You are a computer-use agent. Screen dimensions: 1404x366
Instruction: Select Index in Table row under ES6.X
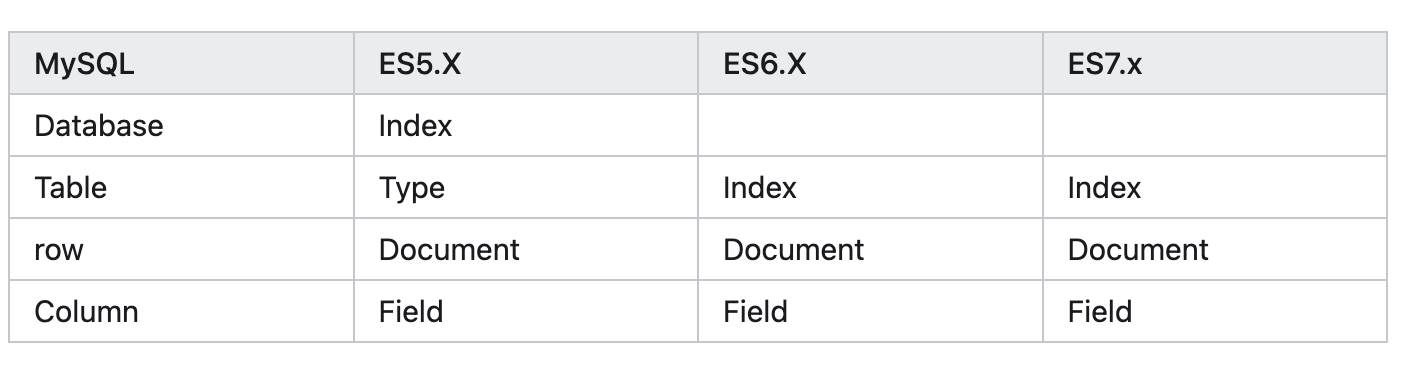871,188
